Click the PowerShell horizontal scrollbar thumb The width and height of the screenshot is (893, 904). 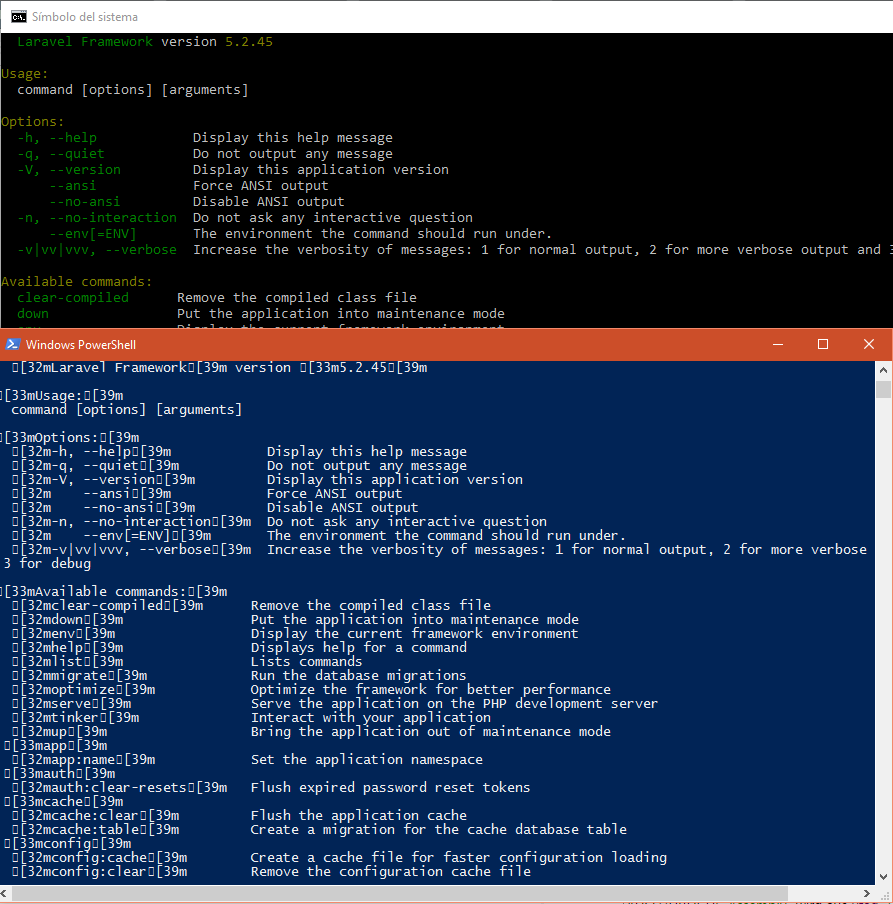400,893
